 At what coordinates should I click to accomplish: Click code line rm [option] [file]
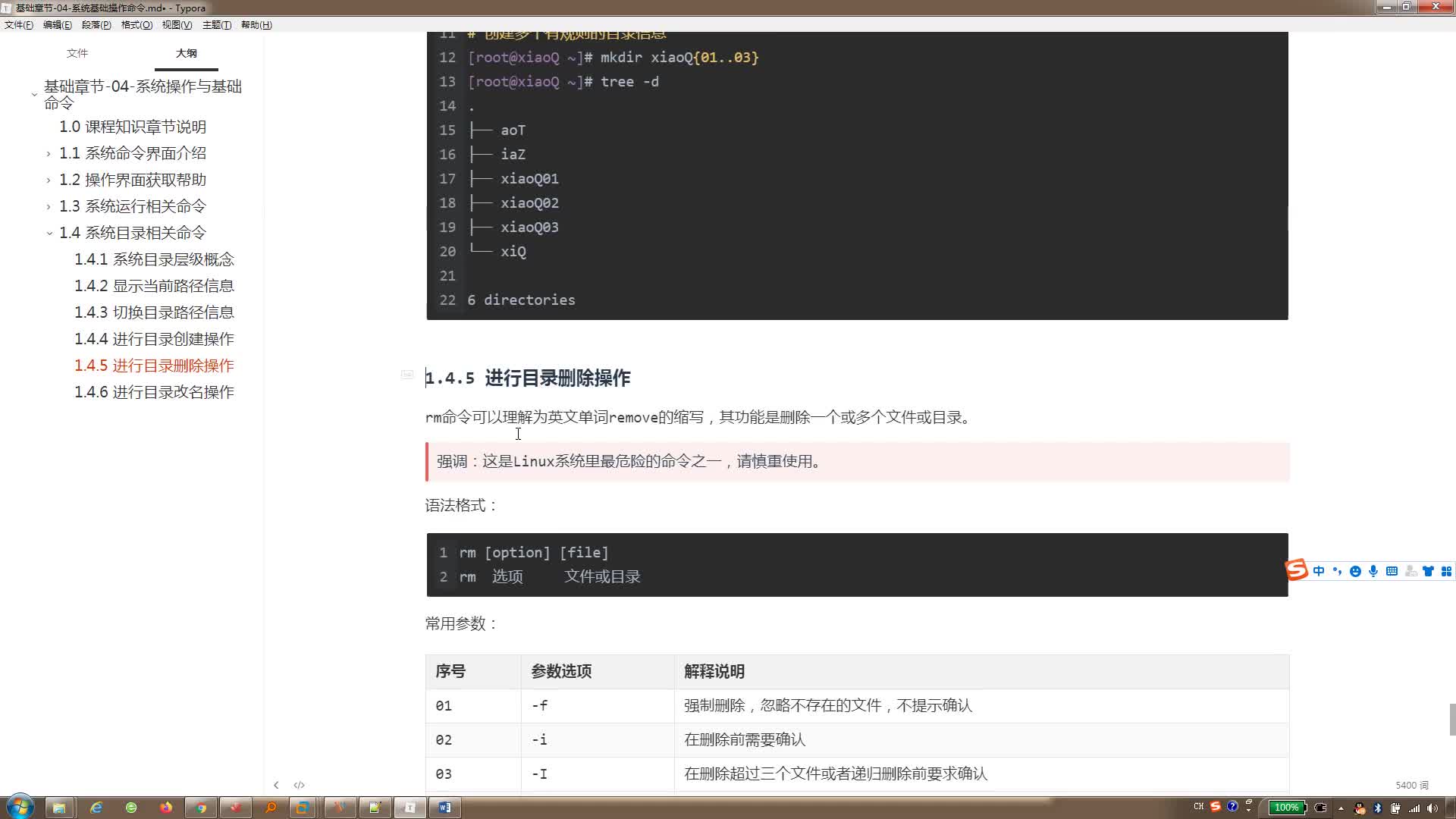[x=534, y=553]
